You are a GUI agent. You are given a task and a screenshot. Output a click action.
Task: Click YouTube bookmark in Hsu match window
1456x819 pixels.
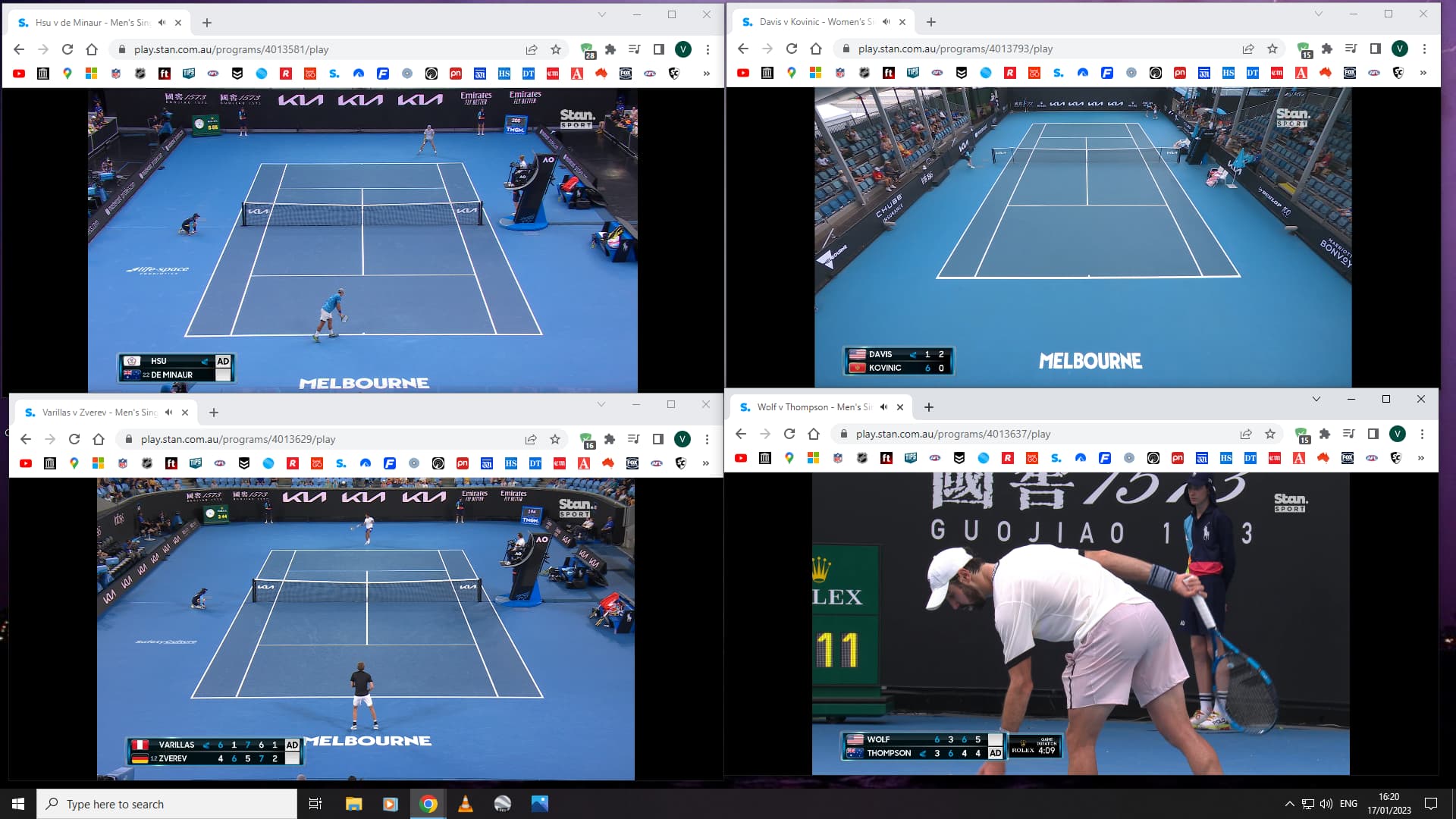tap(19, 74)
